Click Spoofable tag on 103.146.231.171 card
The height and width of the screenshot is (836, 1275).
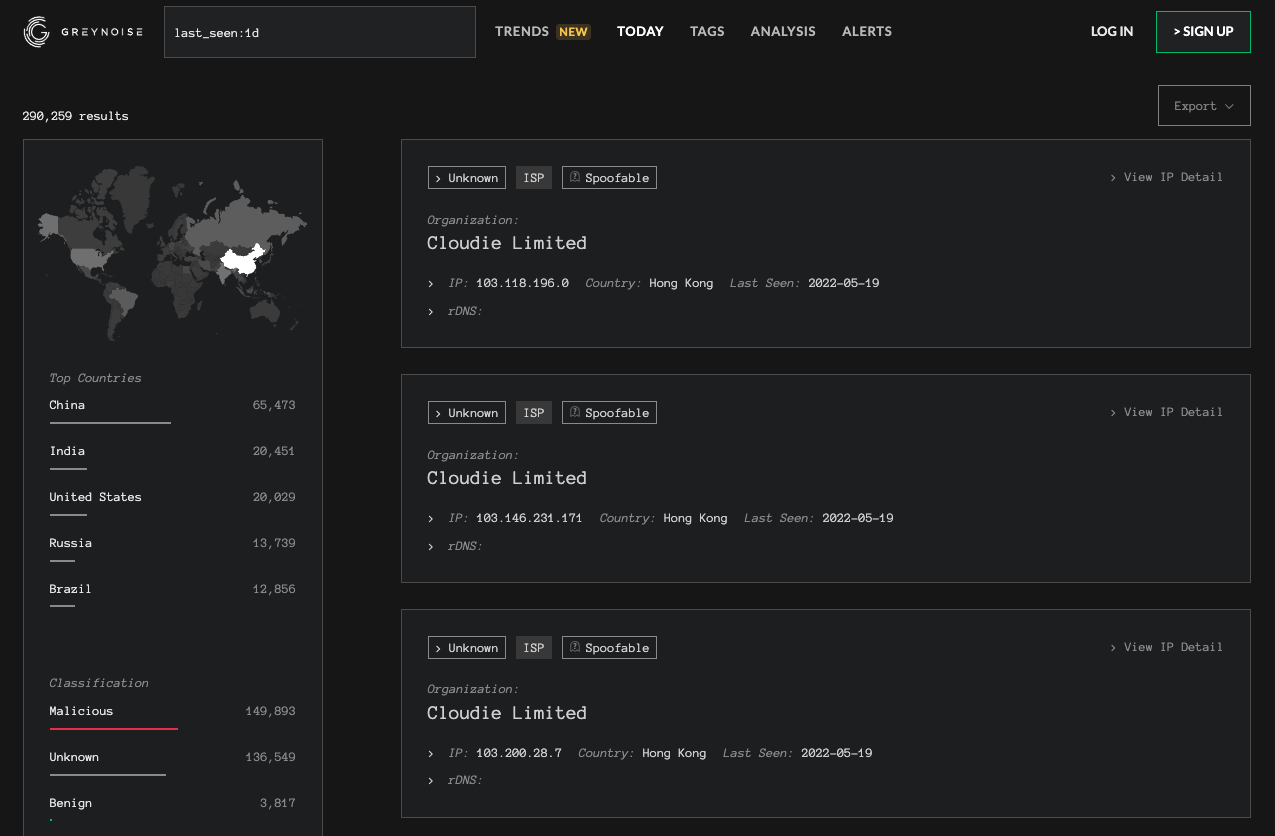(609, 413)
